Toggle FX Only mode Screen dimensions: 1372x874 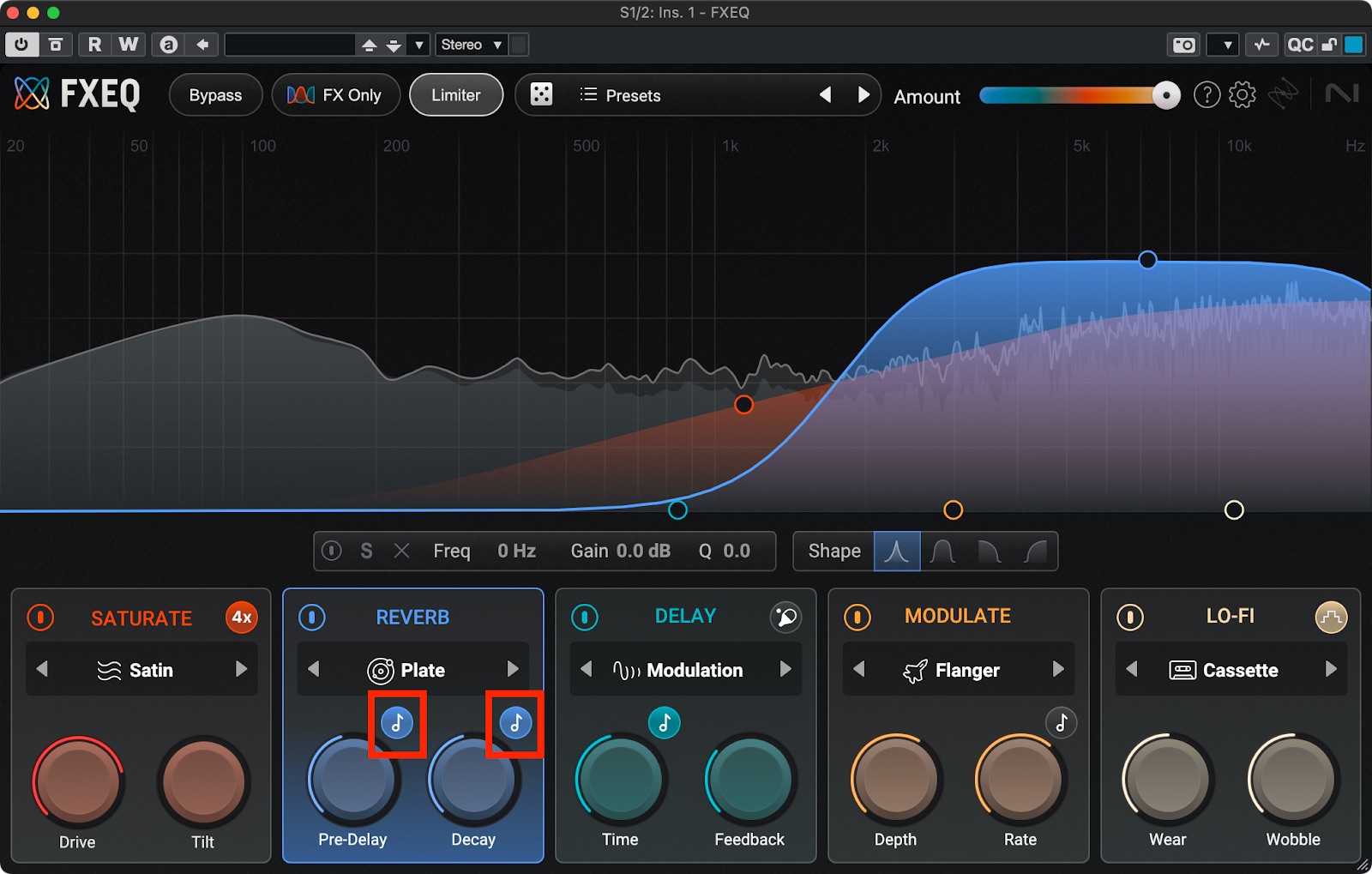(335, 95)
